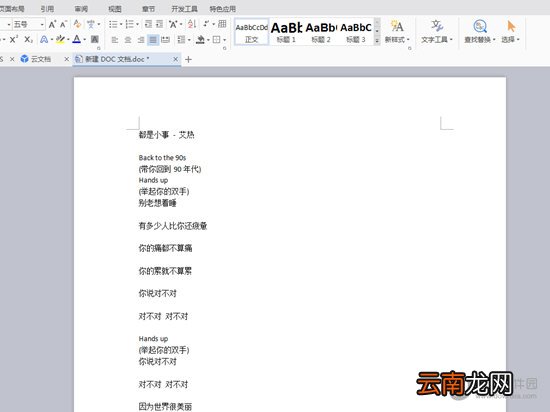This screenshot has height=412, width=550.
Task: Apply the 标题 3 style
Action: [x=356, y=32]
